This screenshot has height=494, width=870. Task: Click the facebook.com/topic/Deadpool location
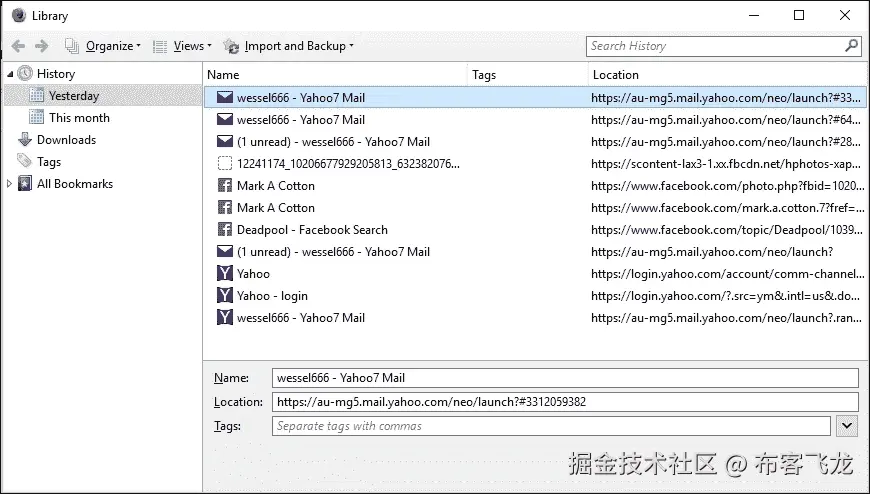coord(727,230)
